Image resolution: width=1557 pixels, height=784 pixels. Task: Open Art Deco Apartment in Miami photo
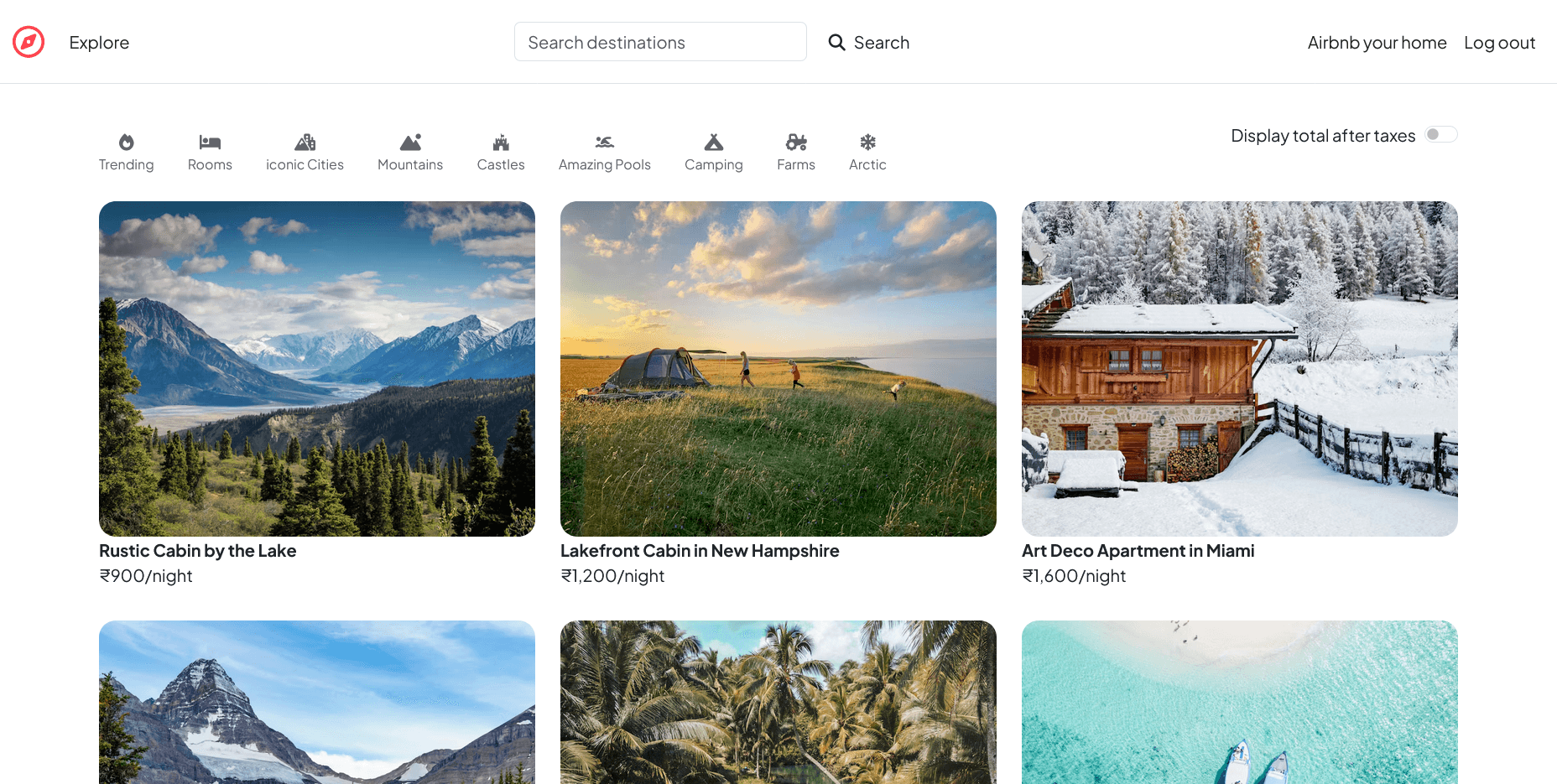[x=1240, y=369]
